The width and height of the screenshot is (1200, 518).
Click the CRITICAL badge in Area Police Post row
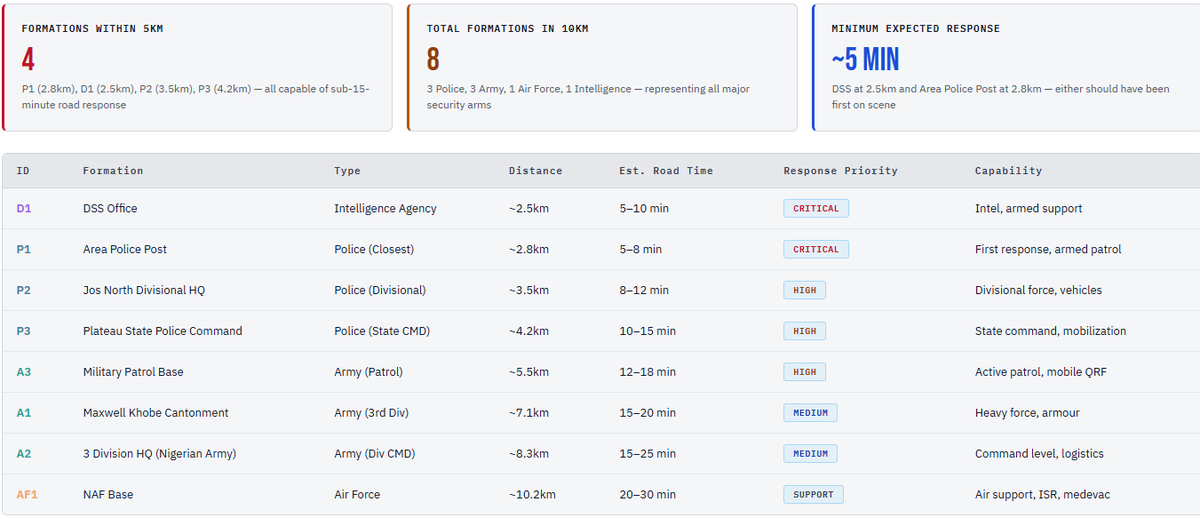(816, 249)
